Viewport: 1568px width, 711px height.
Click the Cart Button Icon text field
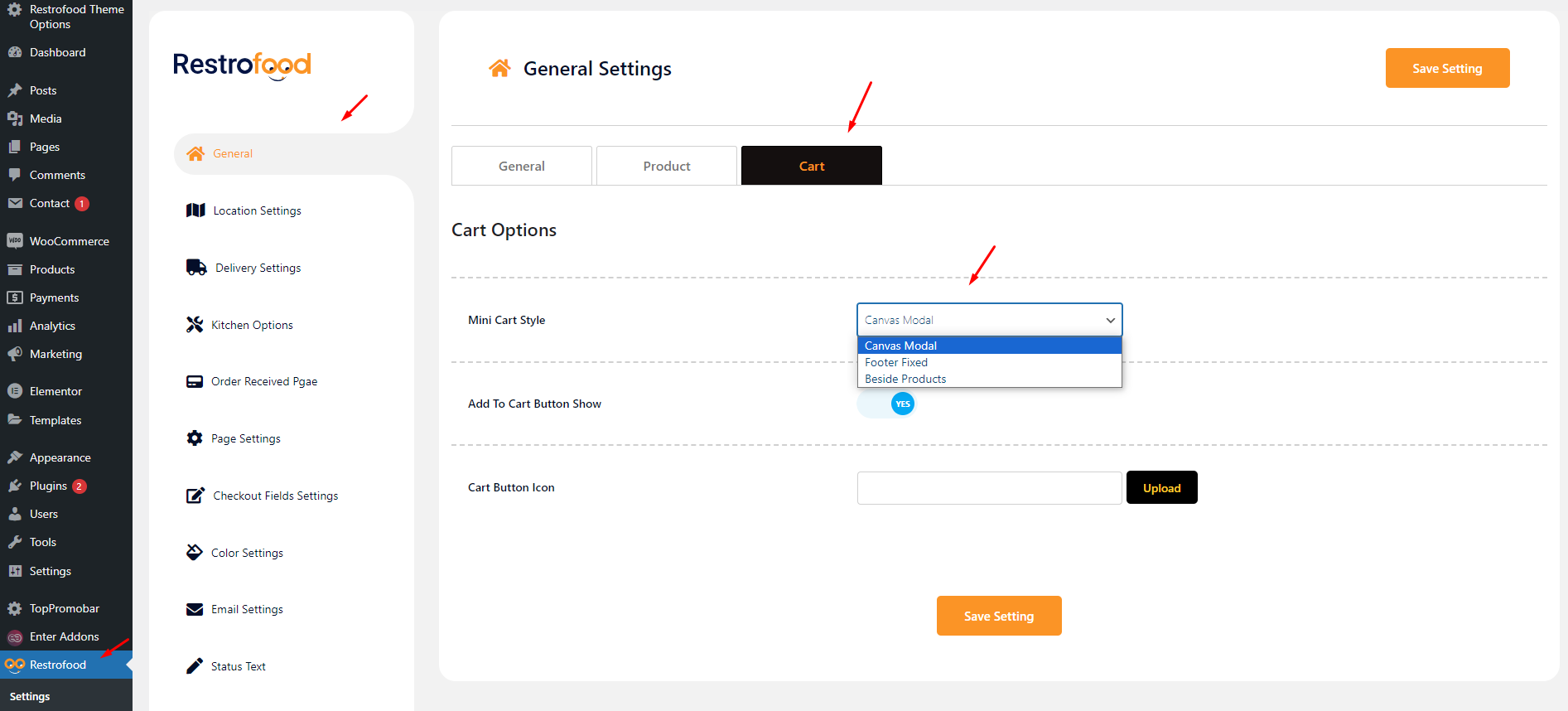point(989,488)
